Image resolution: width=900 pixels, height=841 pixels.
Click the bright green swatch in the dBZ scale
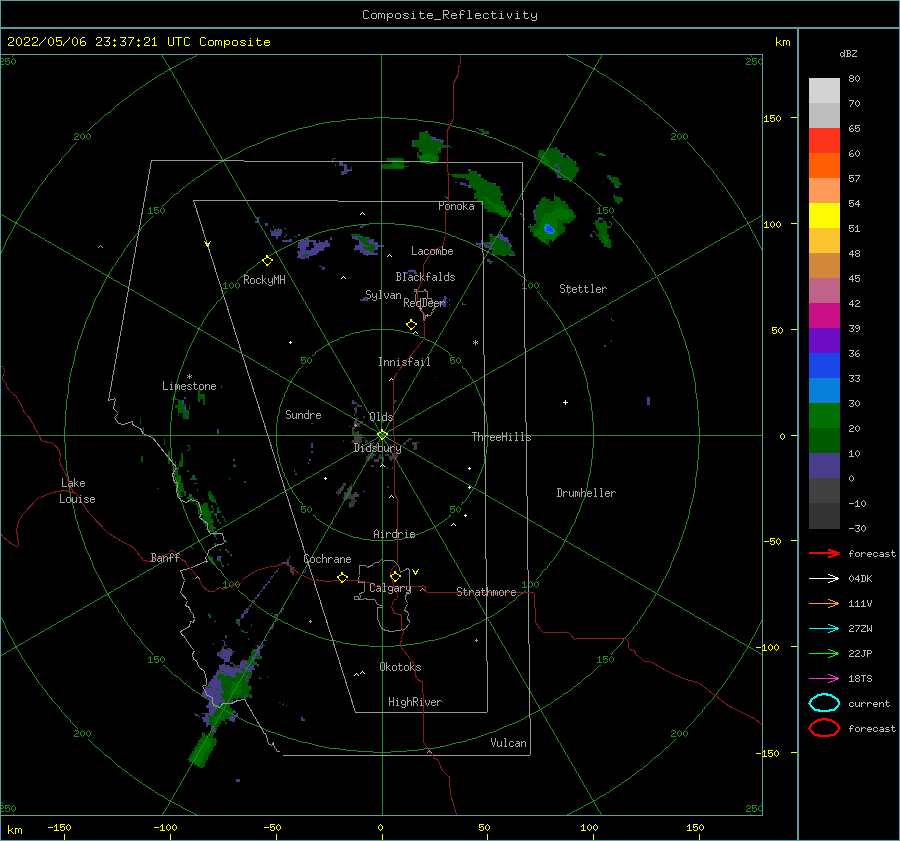tap(824, 416)
